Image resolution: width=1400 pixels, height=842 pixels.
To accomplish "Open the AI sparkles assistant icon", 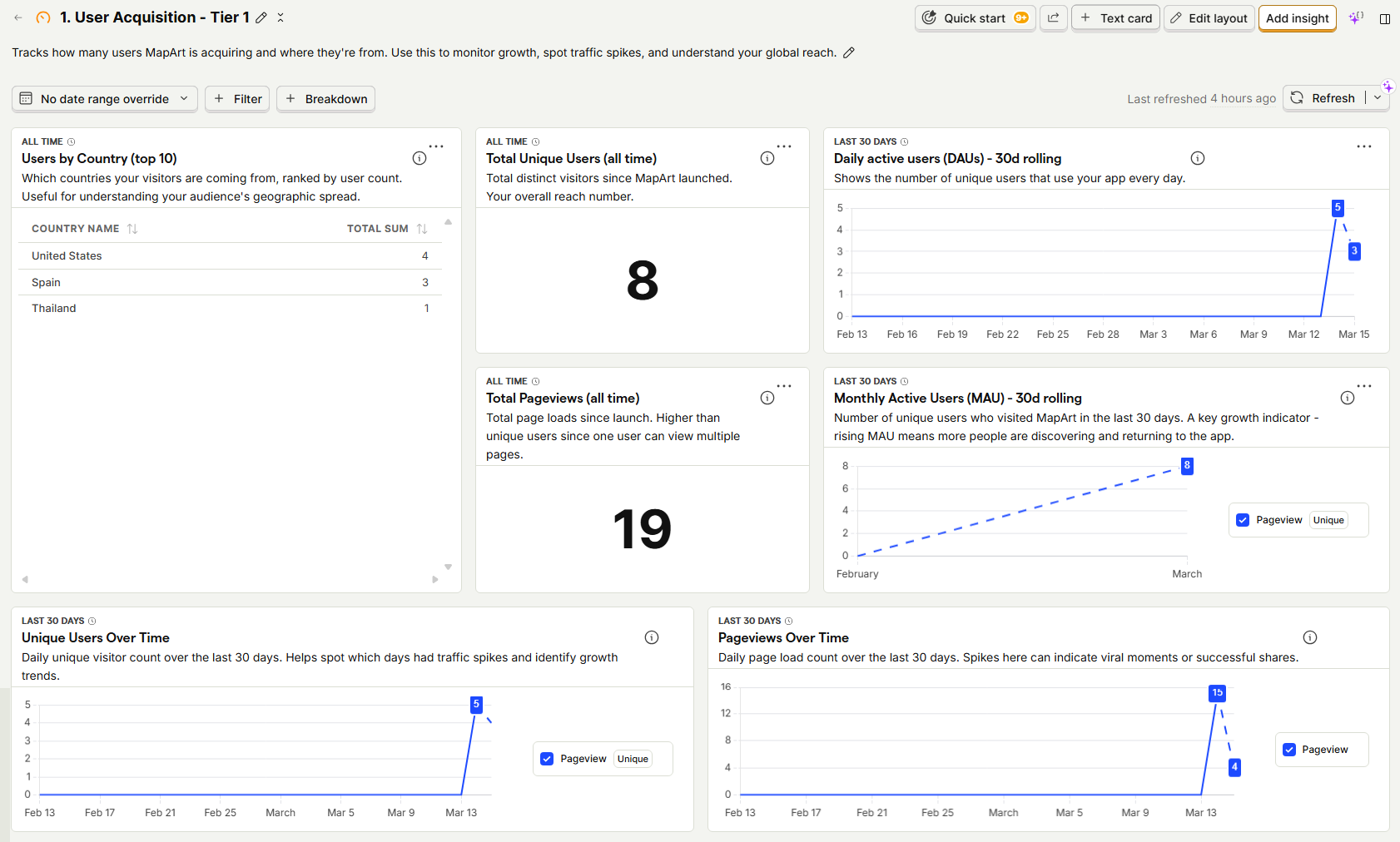I will [x=1356, y=17].
